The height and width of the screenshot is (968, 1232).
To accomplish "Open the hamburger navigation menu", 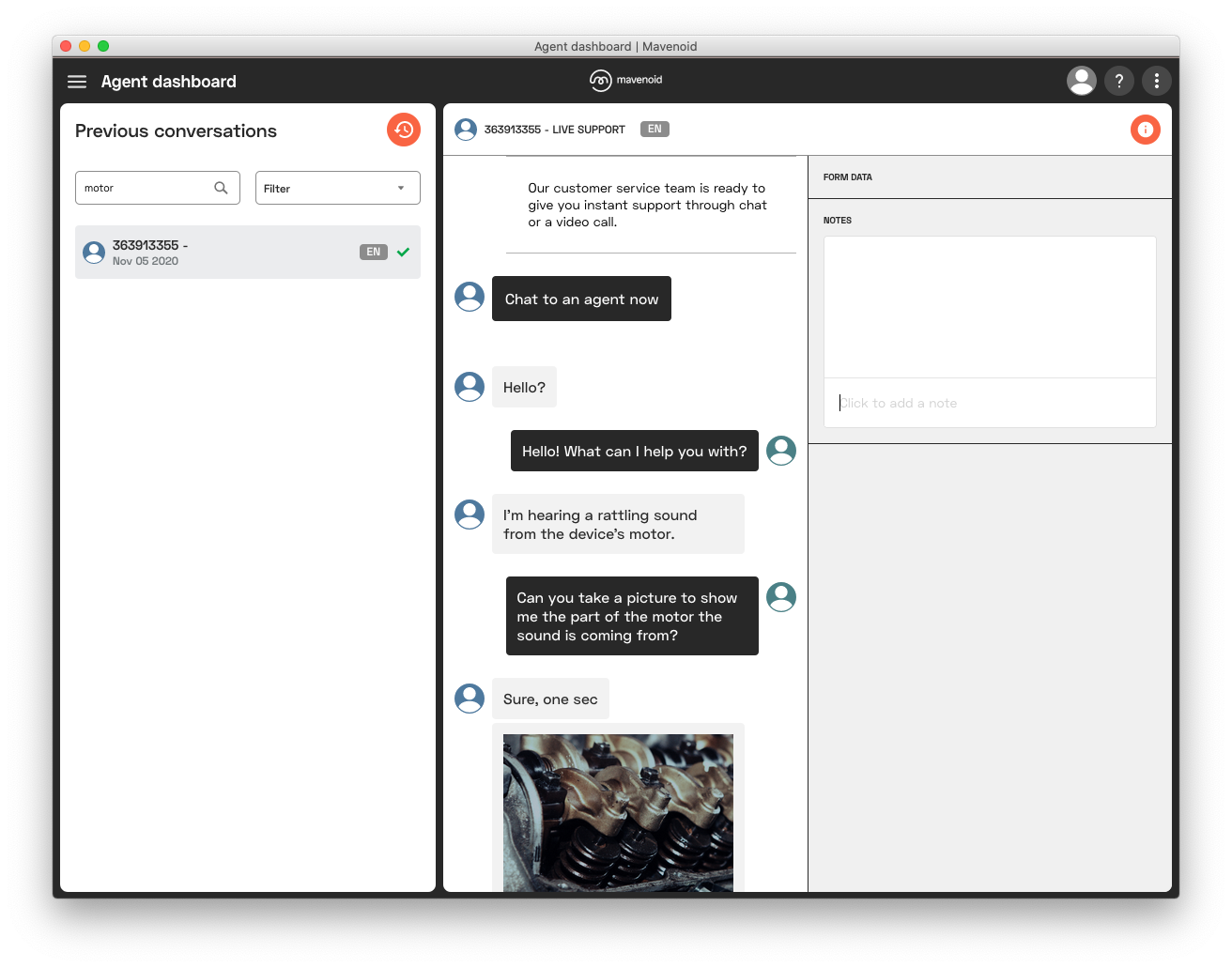I will pos(77,82).
